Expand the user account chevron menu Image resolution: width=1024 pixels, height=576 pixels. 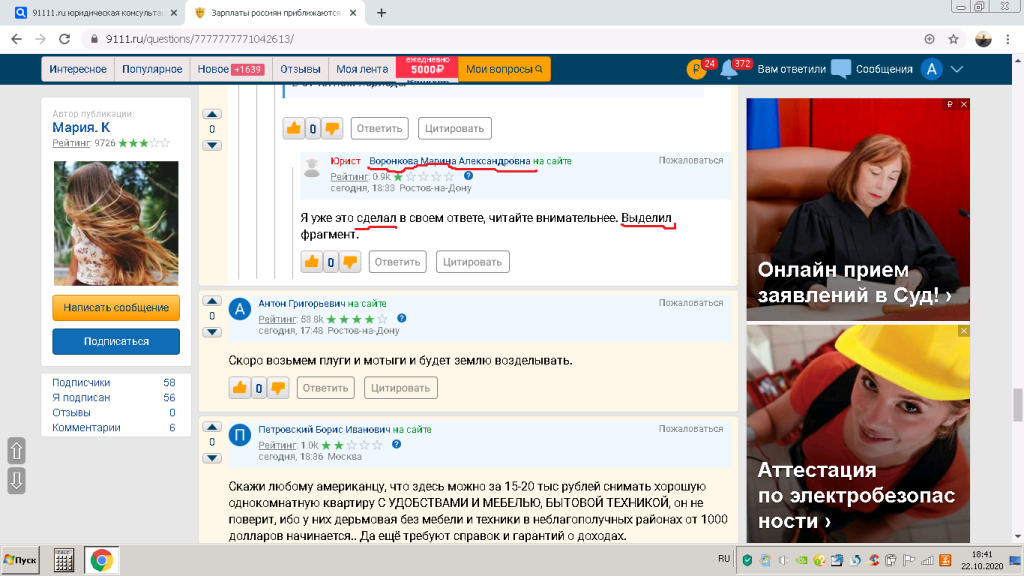pos(957,69)
